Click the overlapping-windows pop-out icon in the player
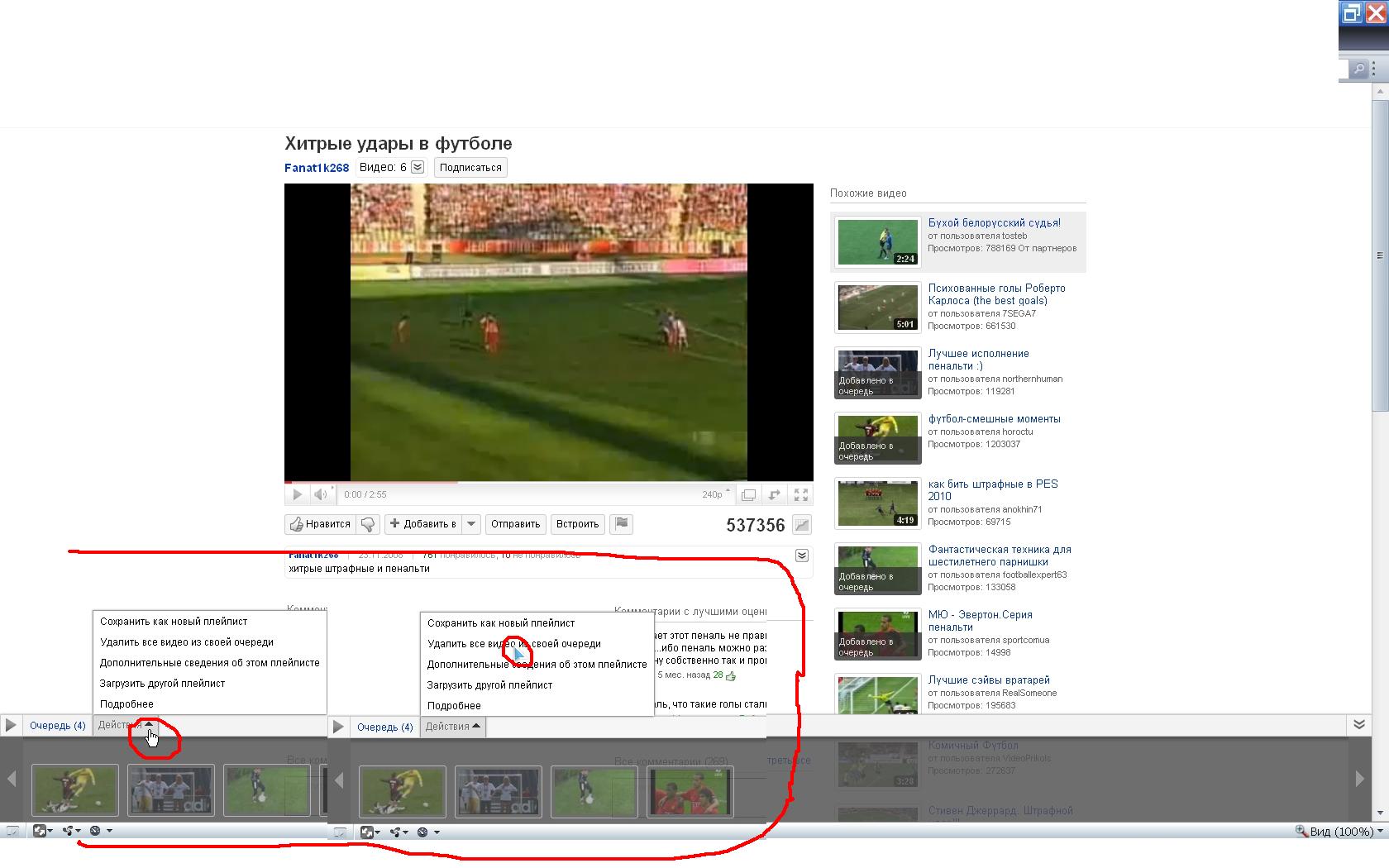 (x=748, y=494)
